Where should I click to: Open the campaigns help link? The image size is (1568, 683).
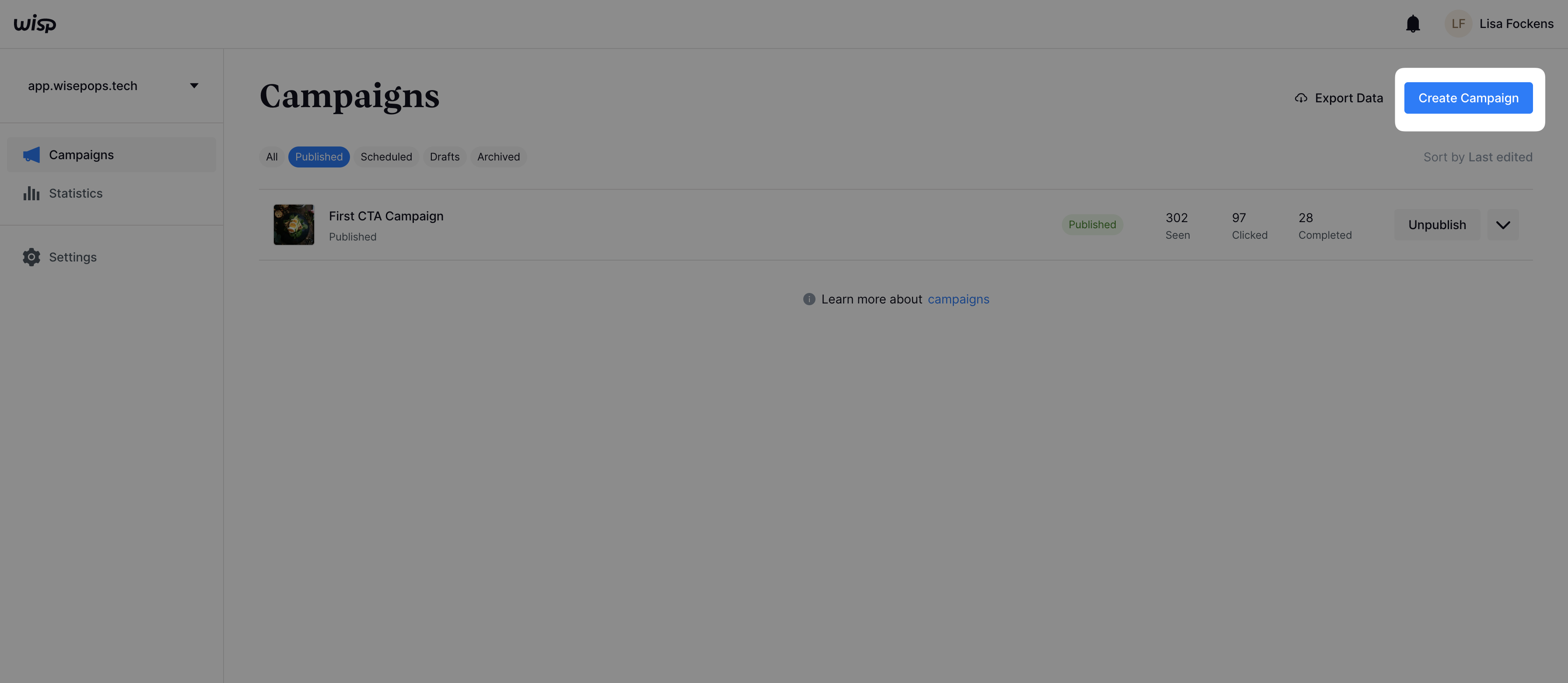(x=958, y=299)
